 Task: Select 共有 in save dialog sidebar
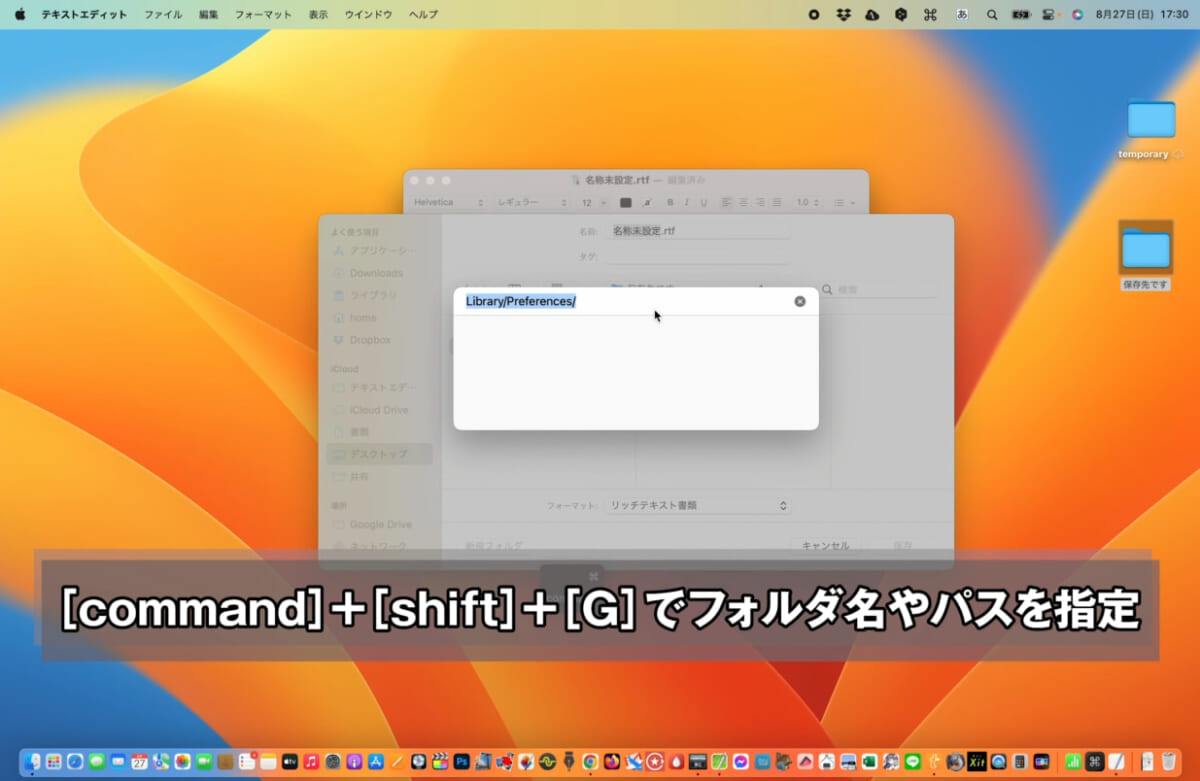[x=380, y=477]
